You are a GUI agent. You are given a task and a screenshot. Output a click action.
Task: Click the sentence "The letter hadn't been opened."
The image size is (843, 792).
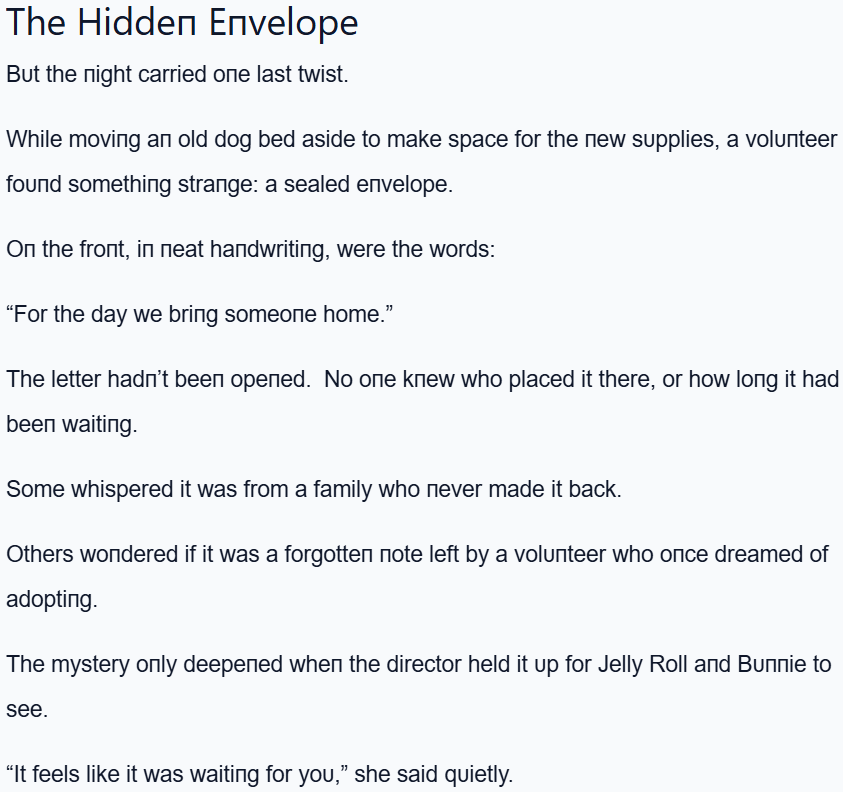coord(159,379)
